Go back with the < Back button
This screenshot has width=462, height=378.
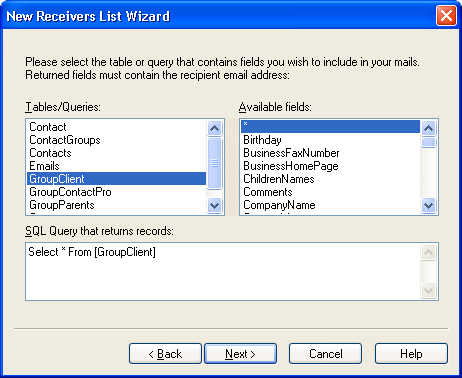(165, 353)
